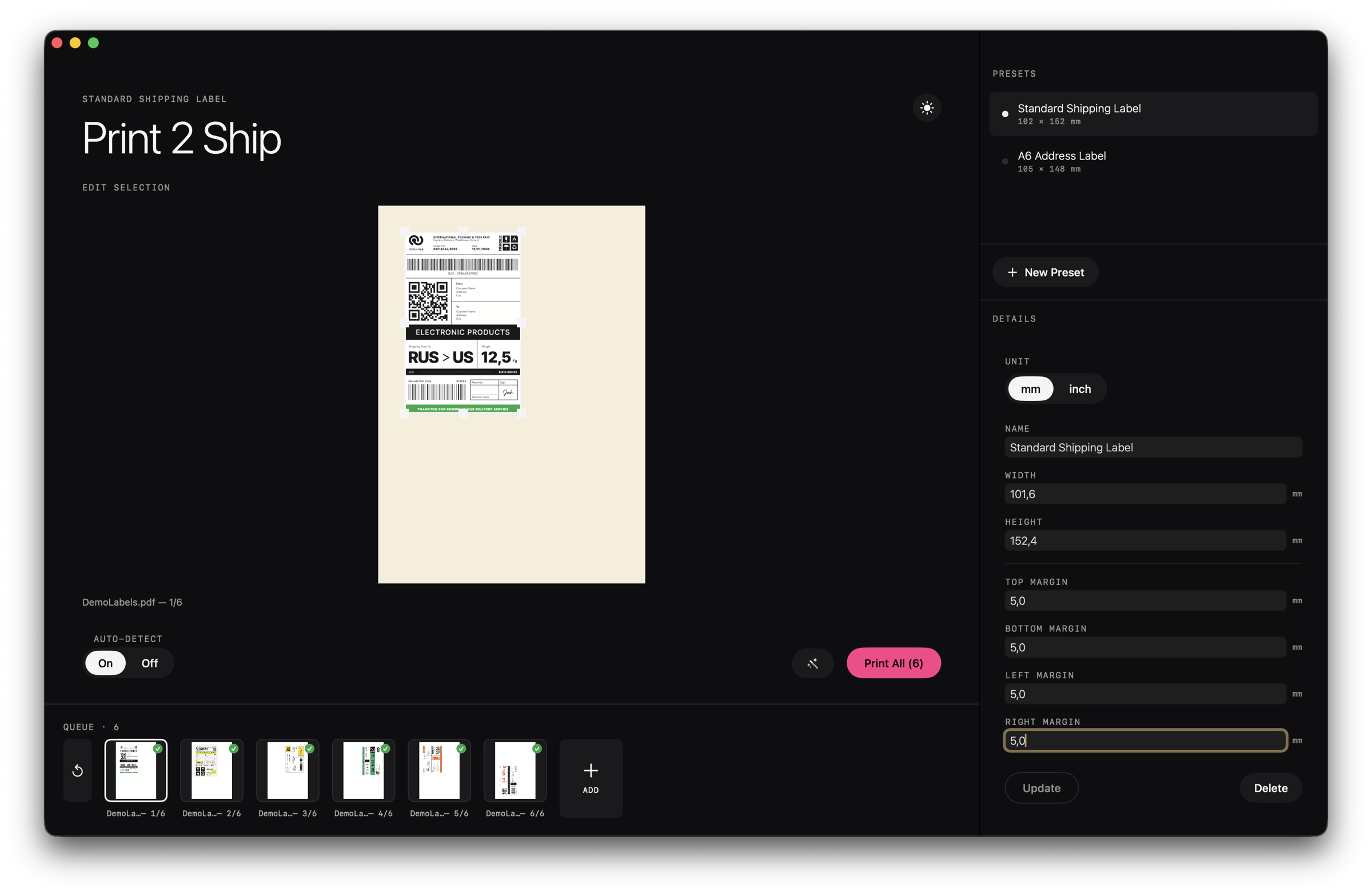The height and width of the screenshot is (895, 1372).
Task: Add a file with the ADD plus tile
Action: (x=591, y=778)
